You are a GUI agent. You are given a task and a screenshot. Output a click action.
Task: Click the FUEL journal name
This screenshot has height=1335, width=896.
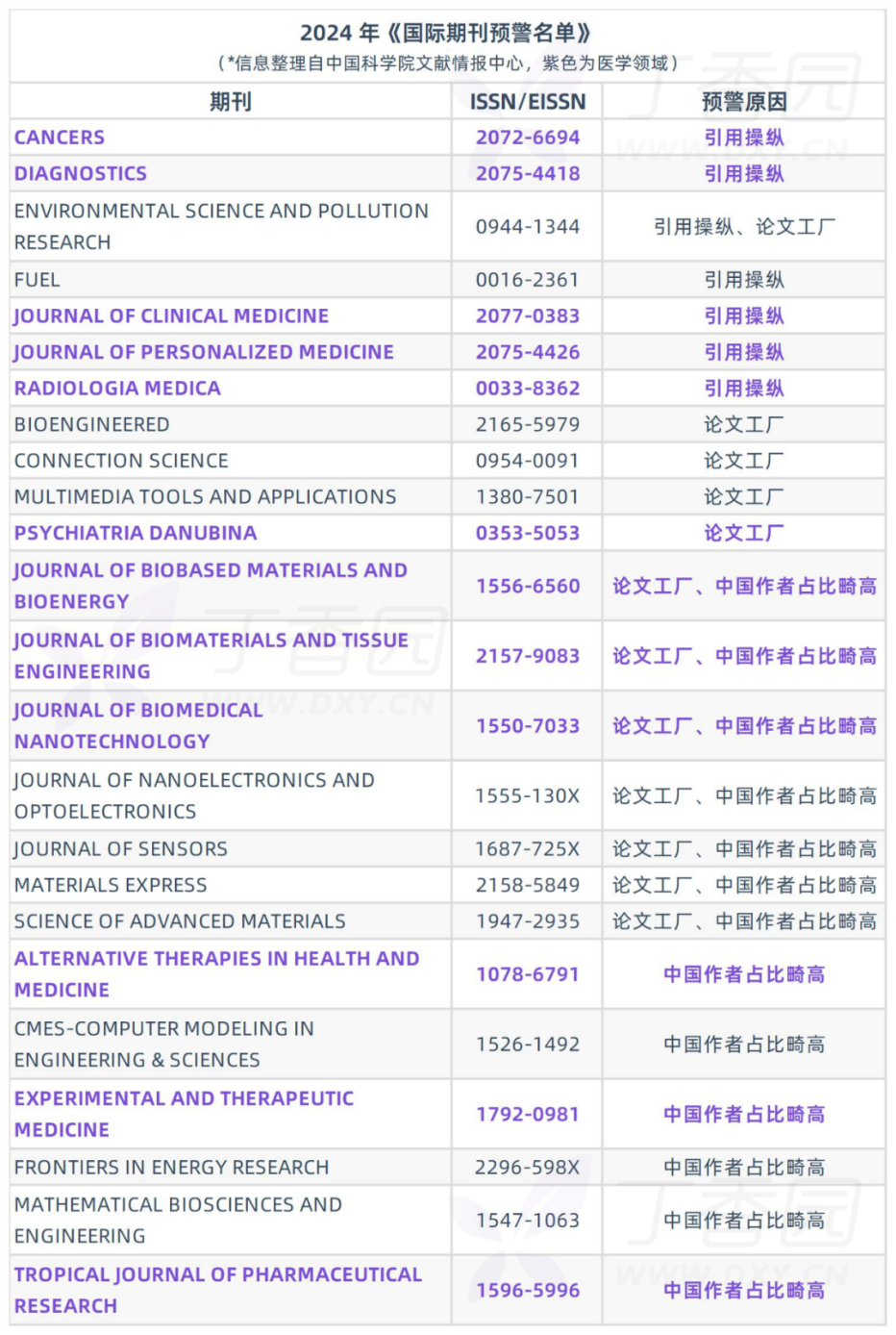click(x=37, y=280)
